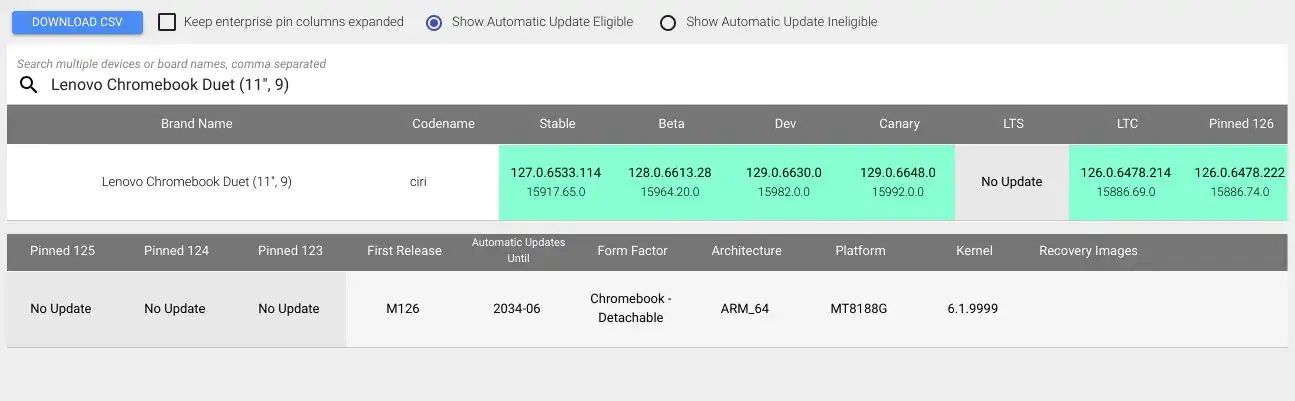Select Show Automatic Update Ineligible
Viewport: 1295px width, 401px height.
pyautogui.click(x=668, y=22)
